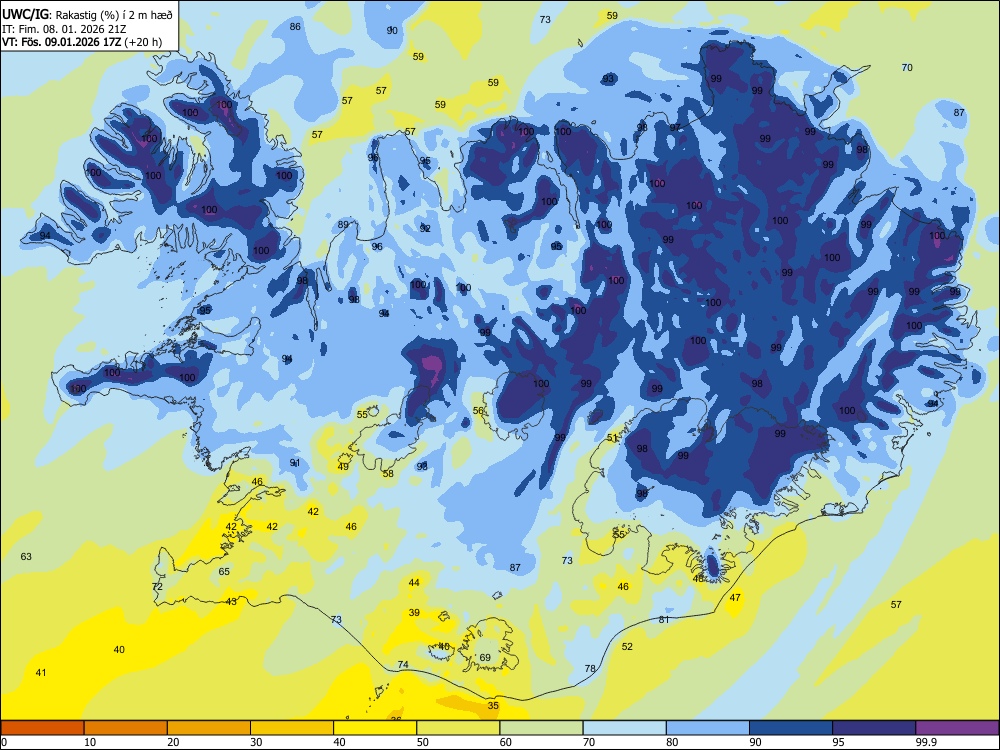
Task: Click the map value '74' on the south coast
Action: point(403,665)
